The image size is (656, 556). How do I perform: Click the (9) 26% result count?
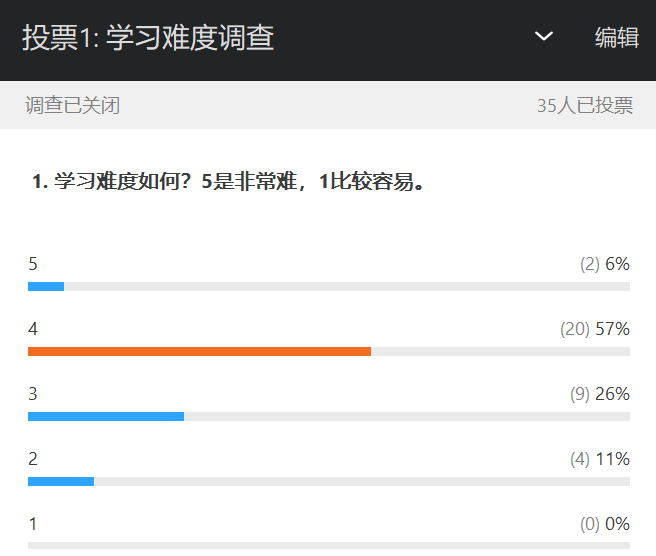tap(599, 394)
